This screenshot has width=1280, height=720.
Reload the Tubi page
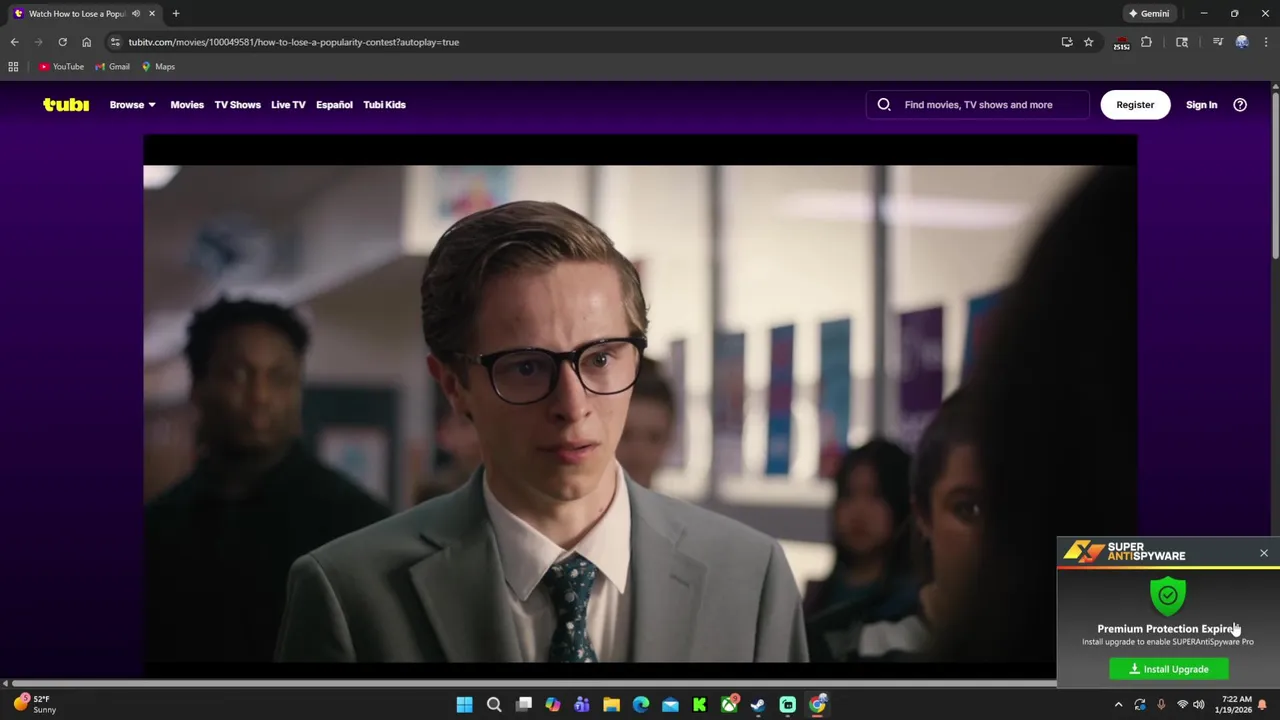62,42
